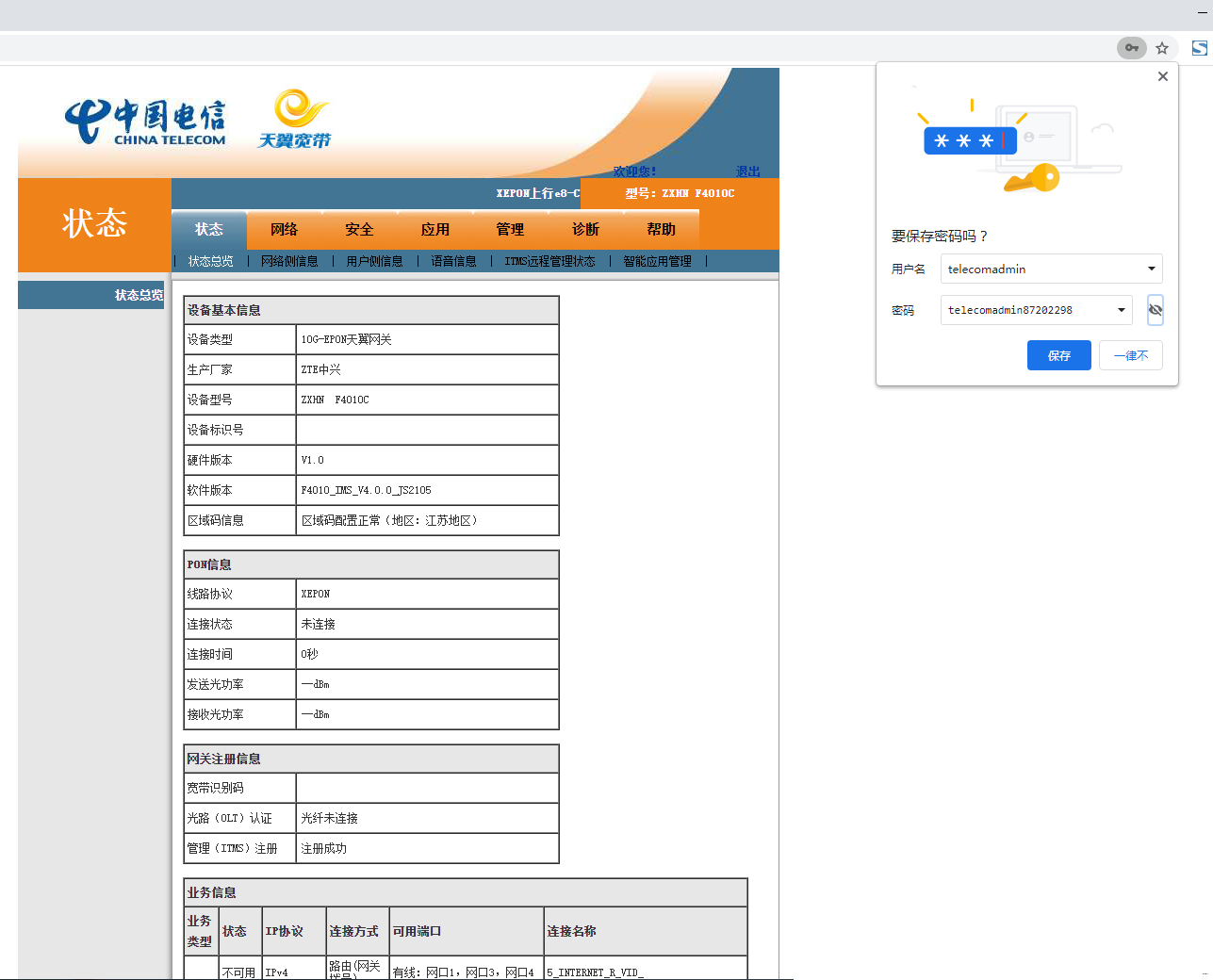The width and height of the screenshot is (1213, 980).
Task: Go to 网络侧信息 submenu
Action: click(289, 261)
